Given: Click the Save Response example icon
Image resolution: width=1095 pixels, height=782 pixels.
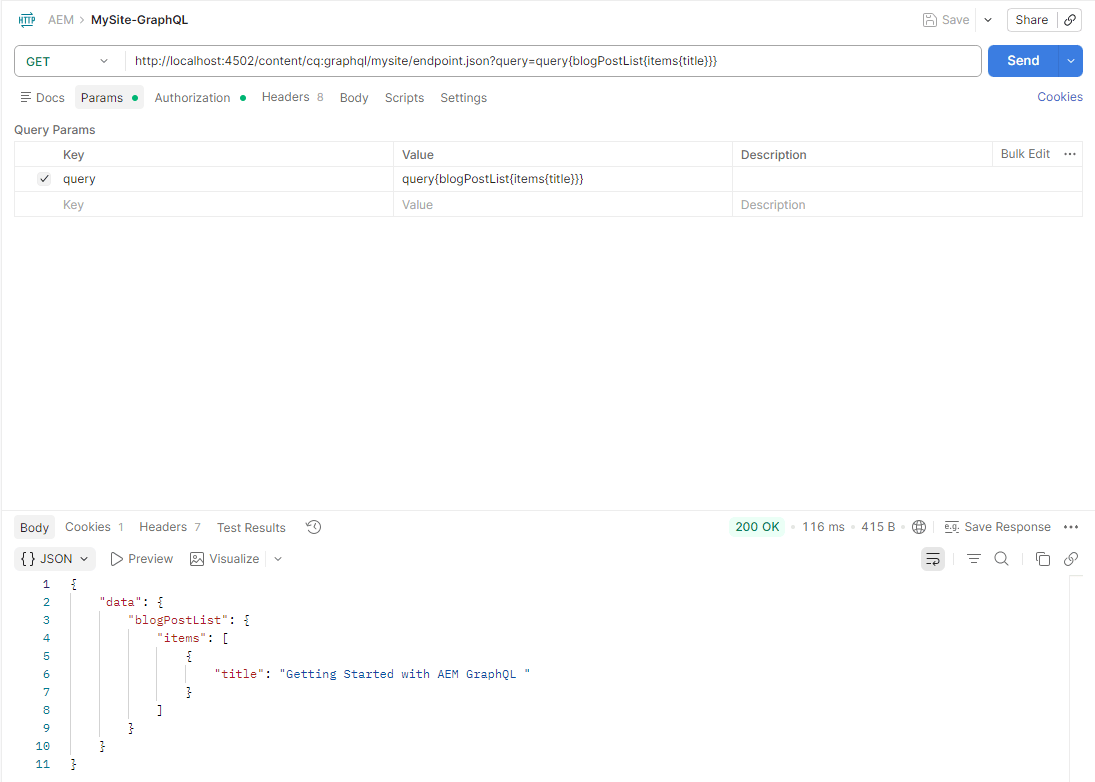Looking at the screenshot, I should [x=951, y=527].
